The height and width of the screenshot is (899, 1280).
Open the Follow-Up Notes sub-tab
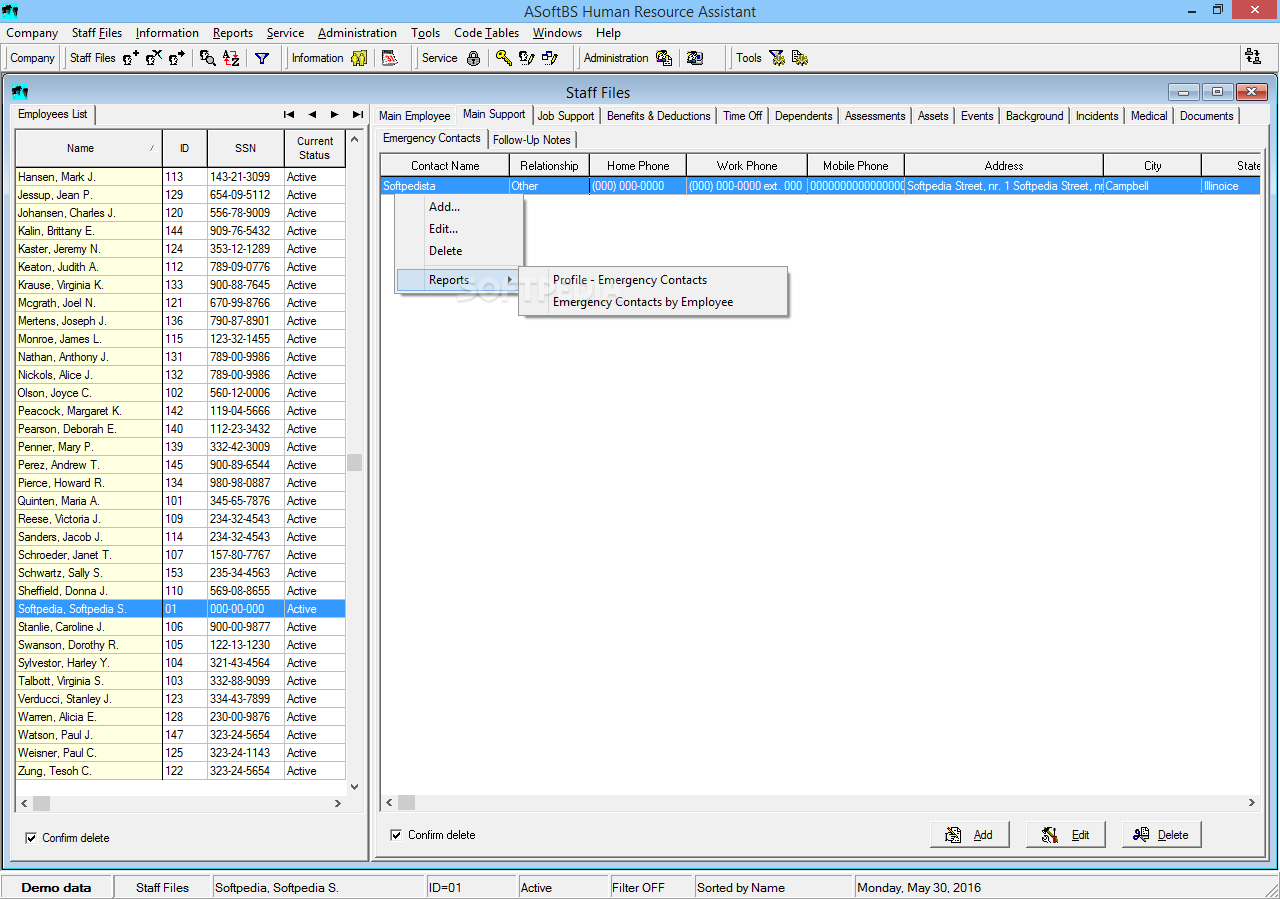(532, 140)
